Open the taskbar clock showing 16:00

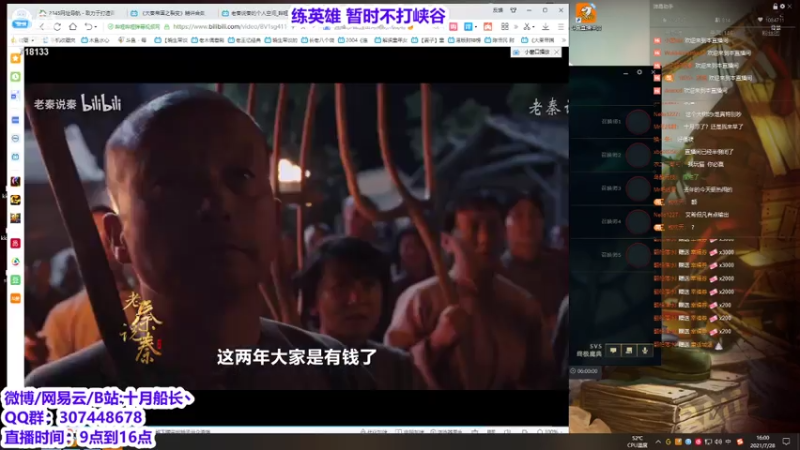pyautogui.click(x=763, y=442)
